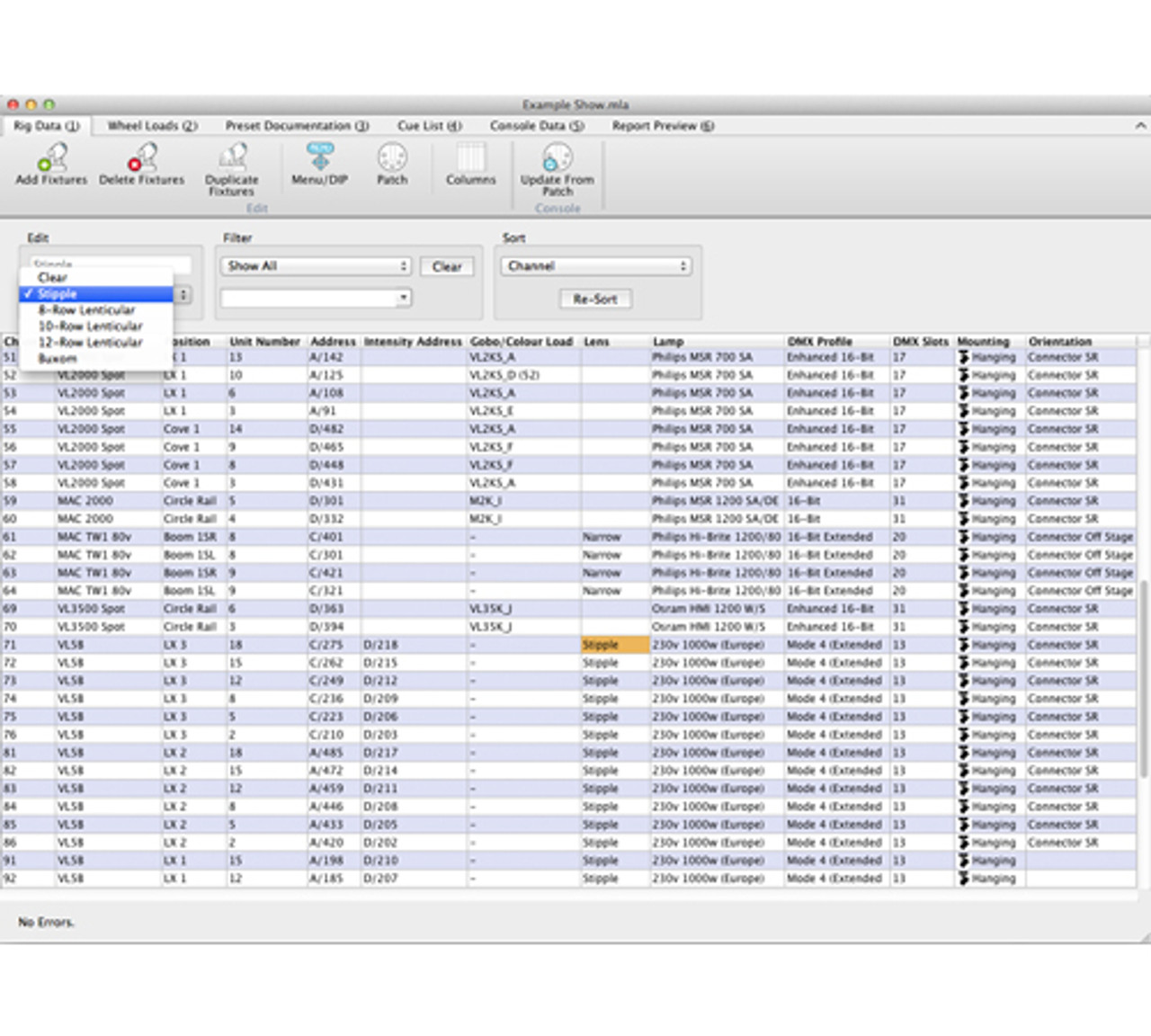
Task: Click the Hanging mounting icon in row 51
Action: (964, 357)
